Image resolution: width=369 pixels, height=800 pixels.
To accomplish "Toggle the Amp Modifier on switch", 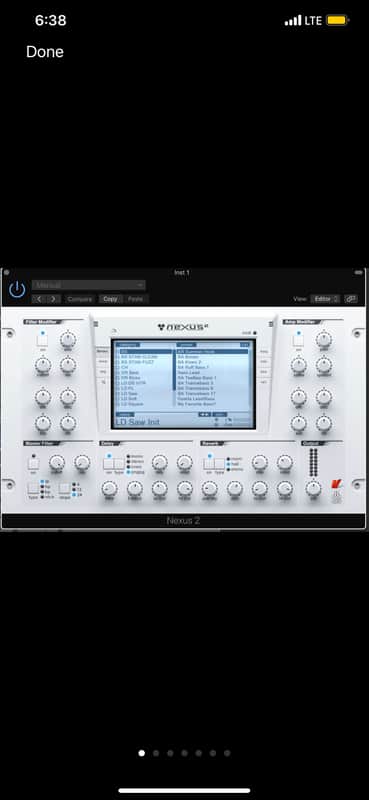I will point(298,340).
